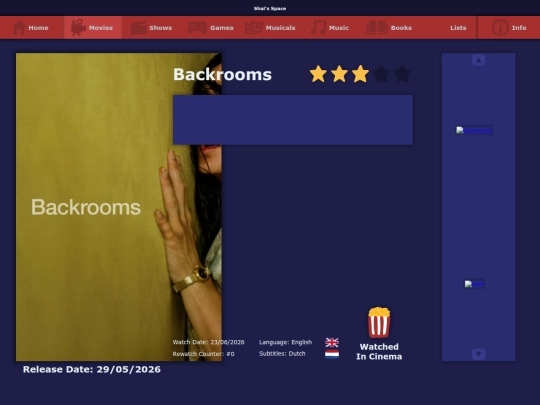The width and height of the screenshot is (540, 405).
Task: Navigate to the Musicals section
Action: click(x=270, y=28)
